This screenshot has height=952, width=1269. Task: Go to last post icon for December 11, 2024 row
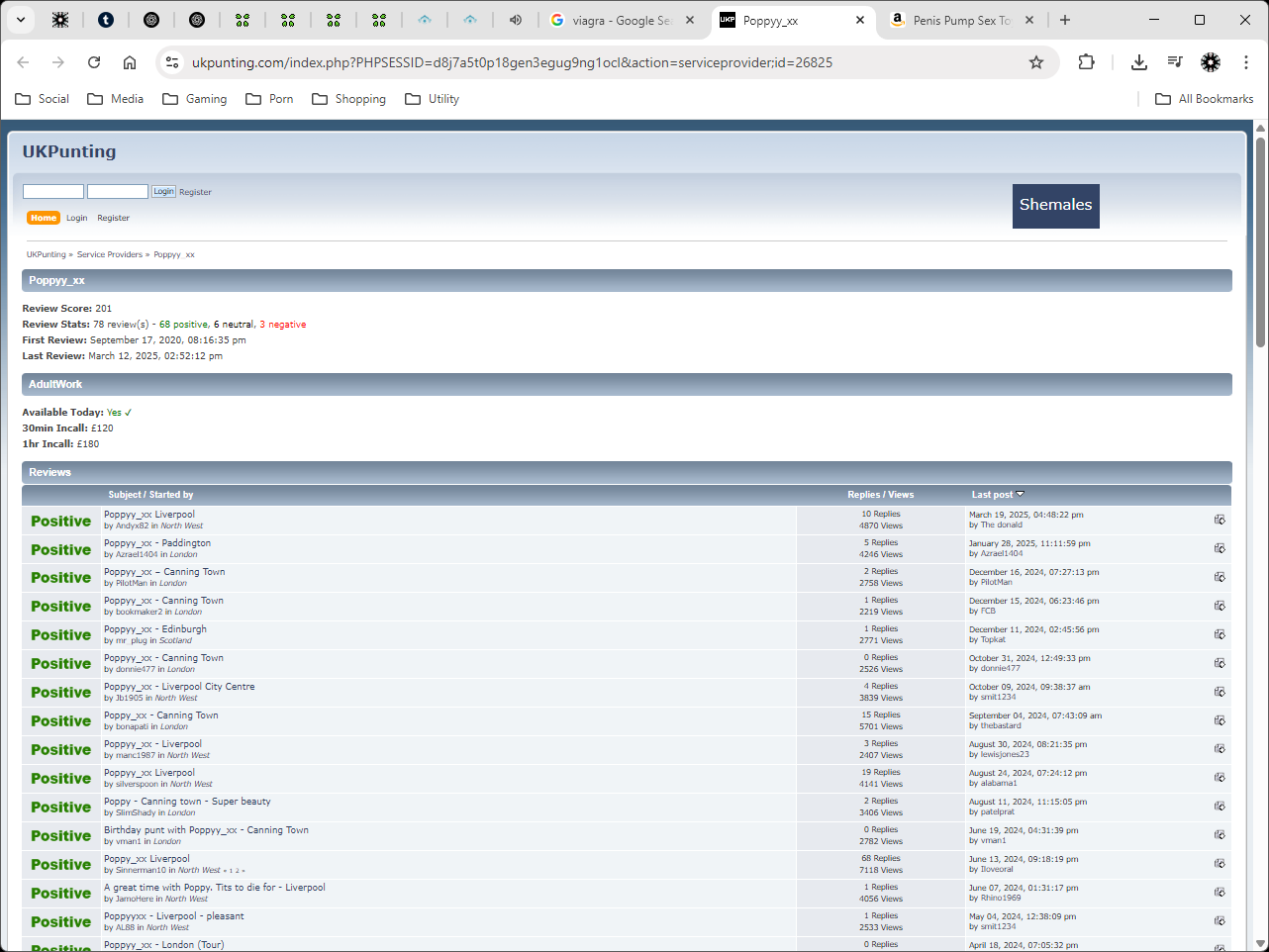coord(1220,634)
